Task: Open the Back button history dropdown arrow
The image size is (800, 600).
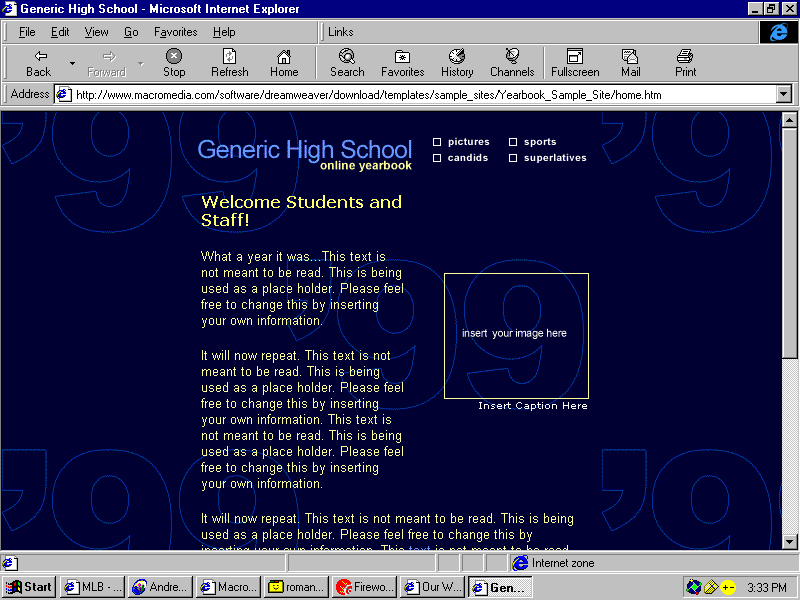Action: [x=72, y=64]
